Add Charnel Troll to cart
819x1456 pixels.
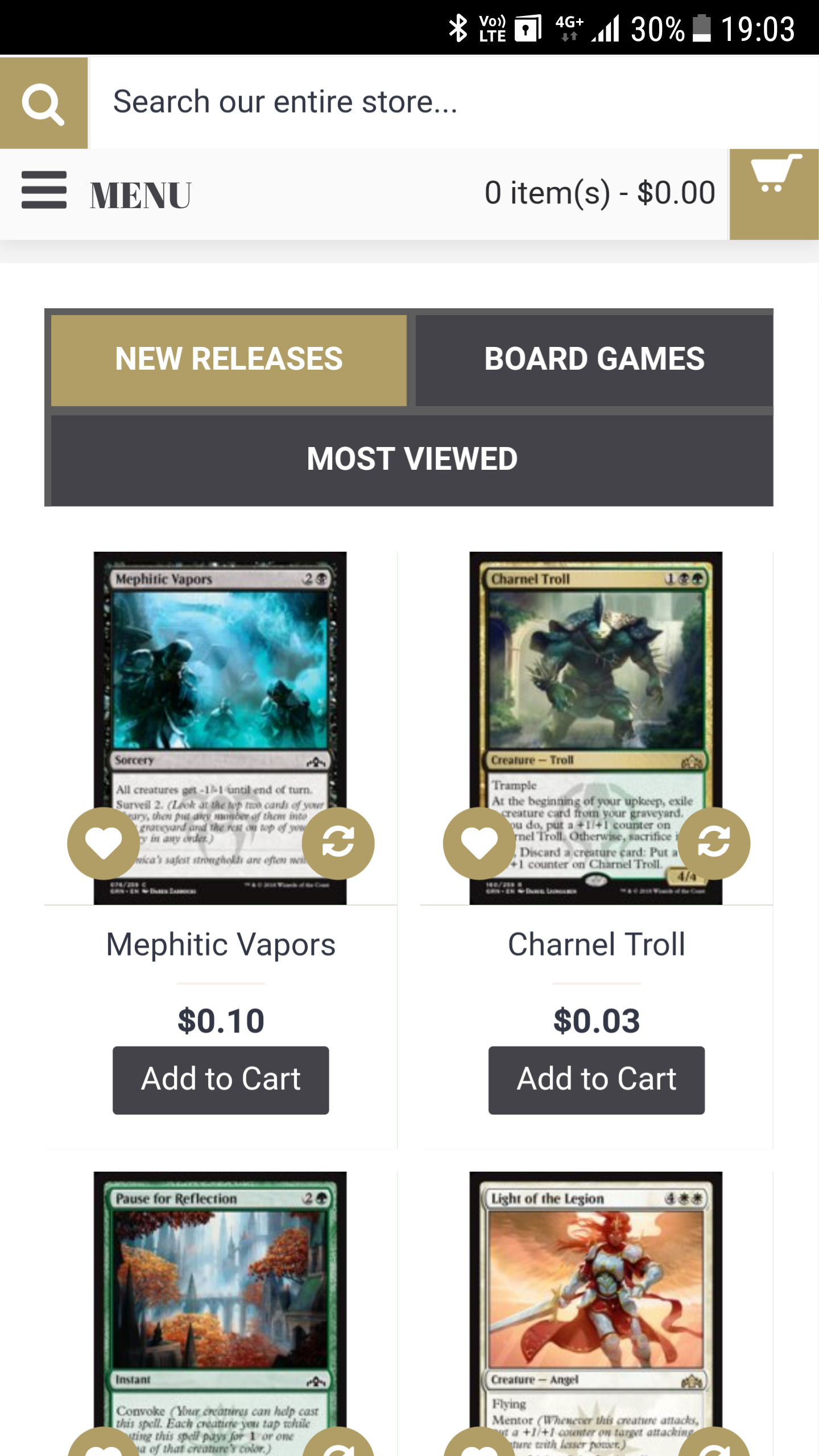point(597,1080)
